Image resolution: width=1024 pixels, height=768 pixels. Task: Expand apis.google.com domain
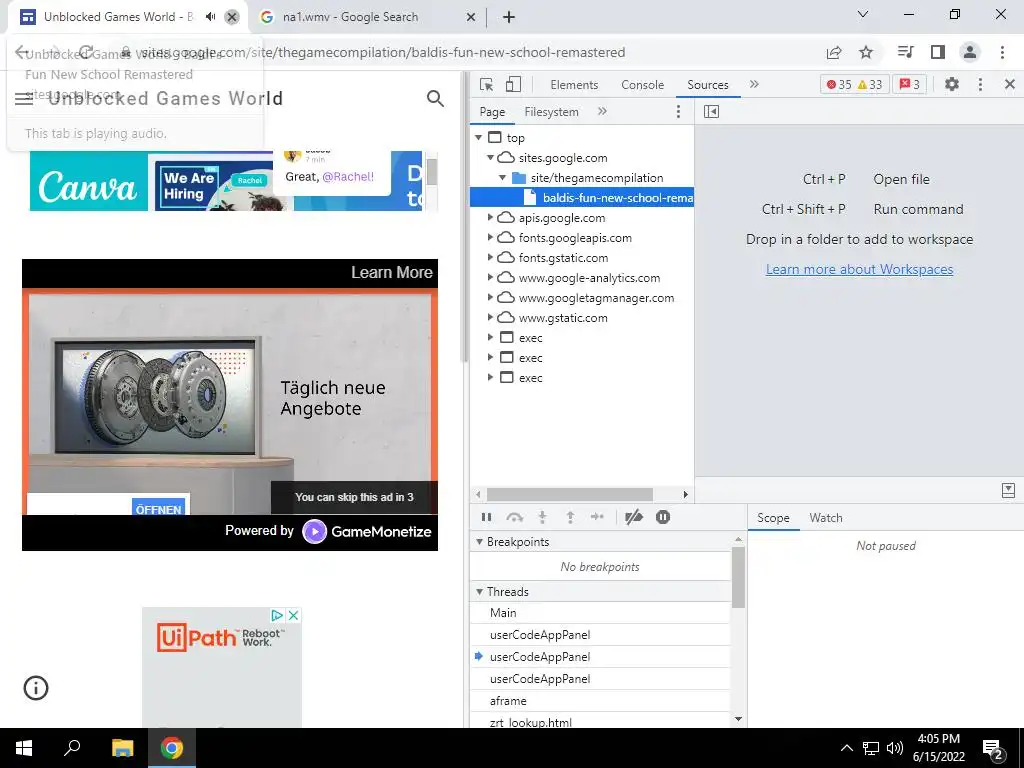(490, 217)
